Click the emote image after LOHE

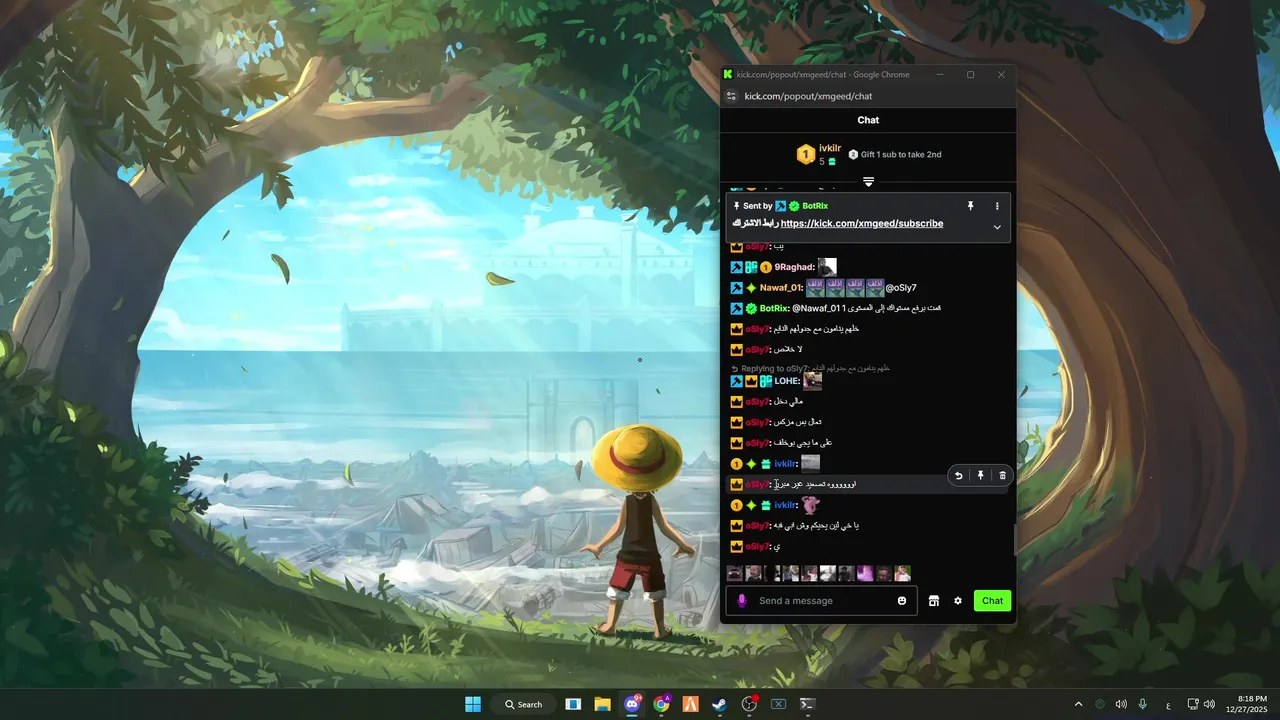(x=812, y=381)
